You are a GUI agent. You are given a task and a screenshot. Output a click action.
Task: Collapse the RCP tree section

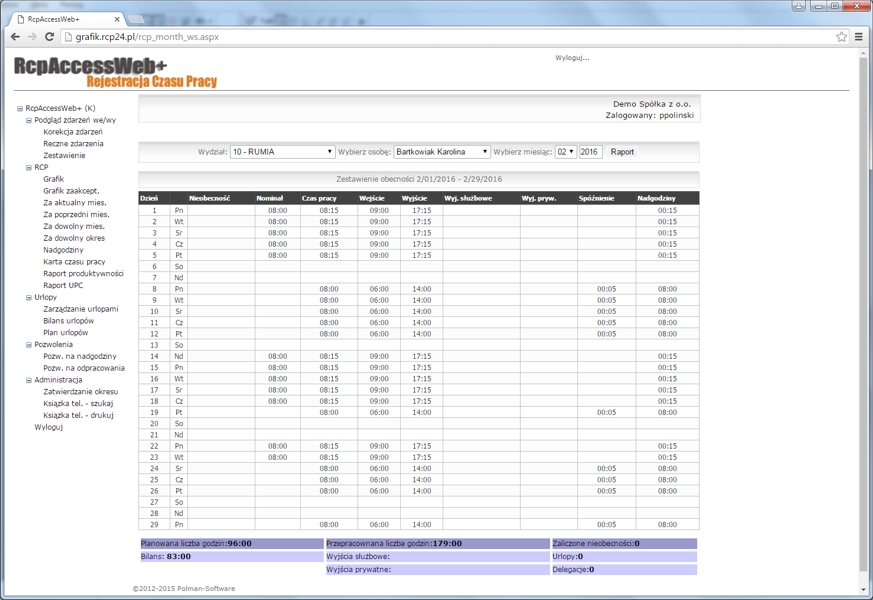click(29, 168)
